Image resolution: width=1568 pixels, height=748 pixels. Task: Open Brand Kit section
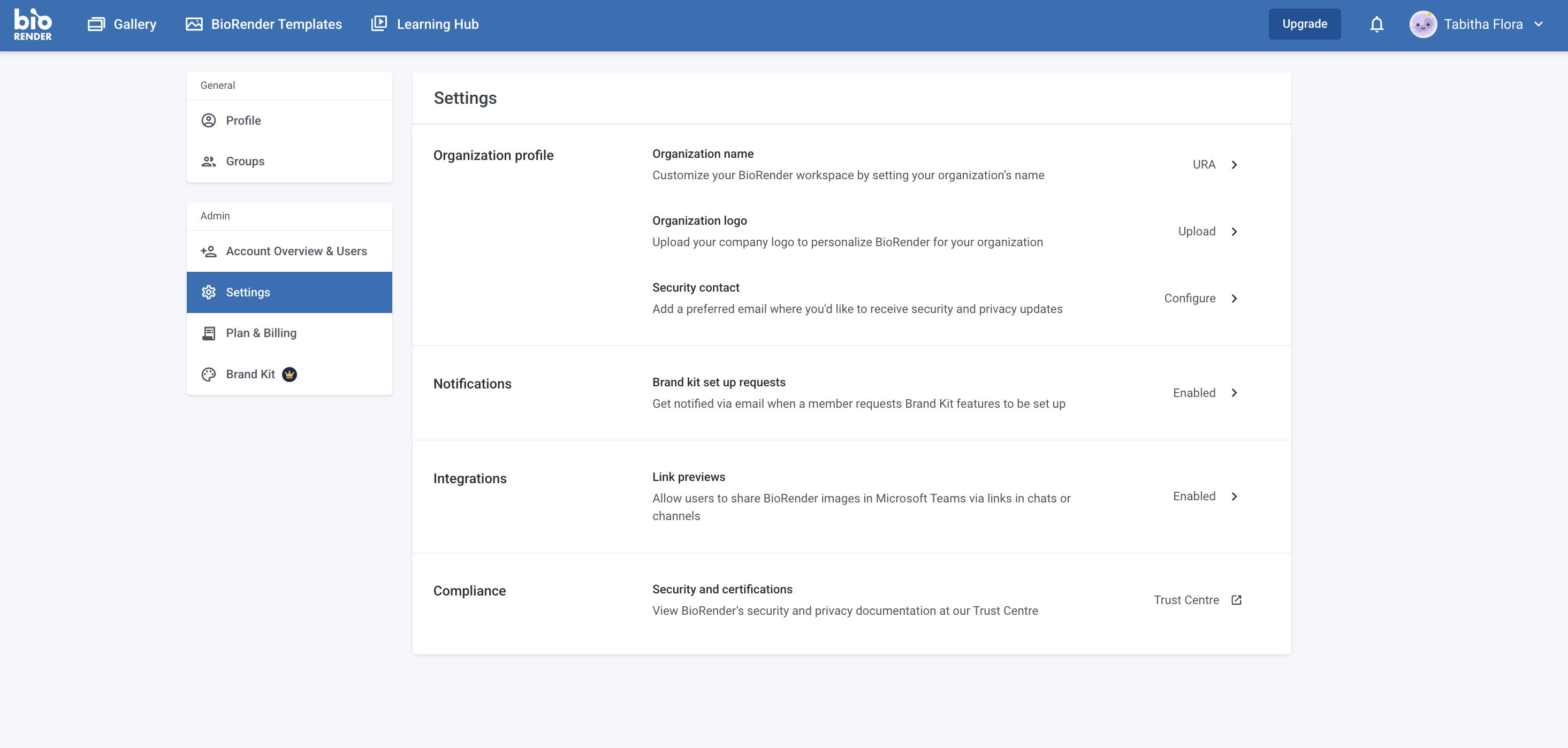pos(289,375)
